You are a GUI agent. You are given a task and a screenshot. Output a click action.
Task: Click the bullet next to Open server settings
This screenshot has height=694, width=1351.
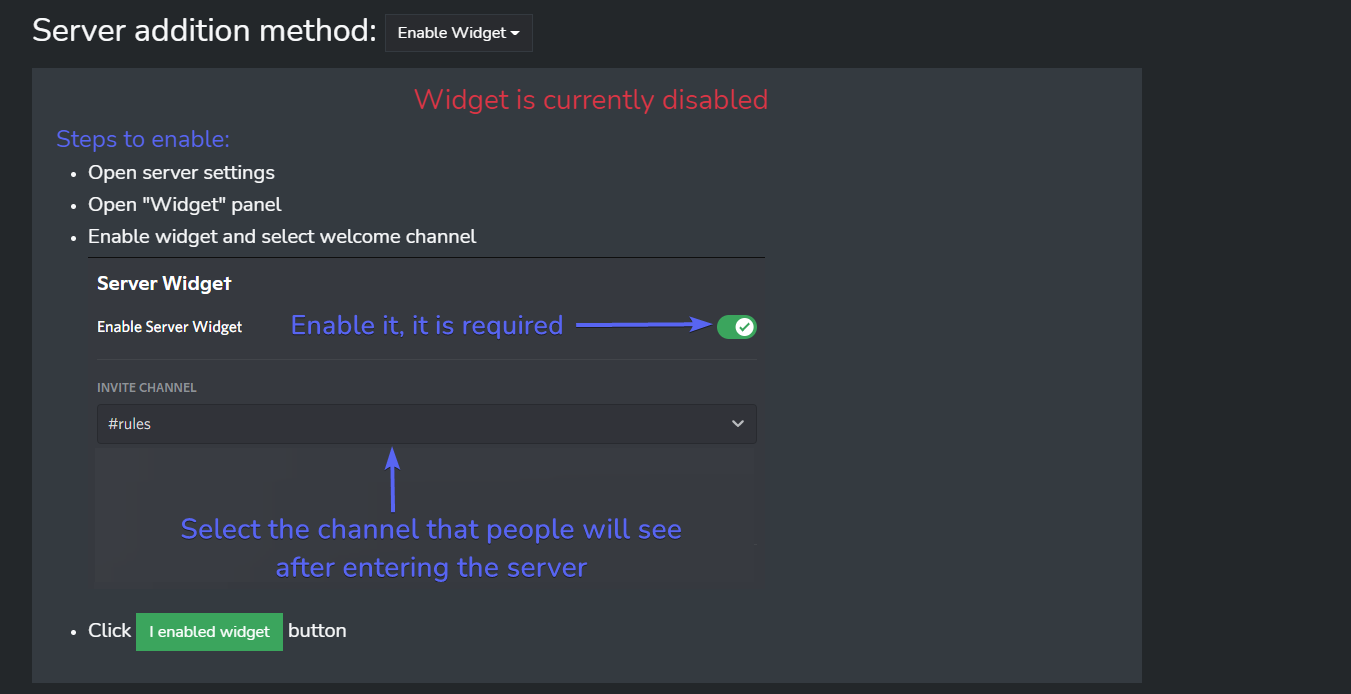[x=72, y=172]
